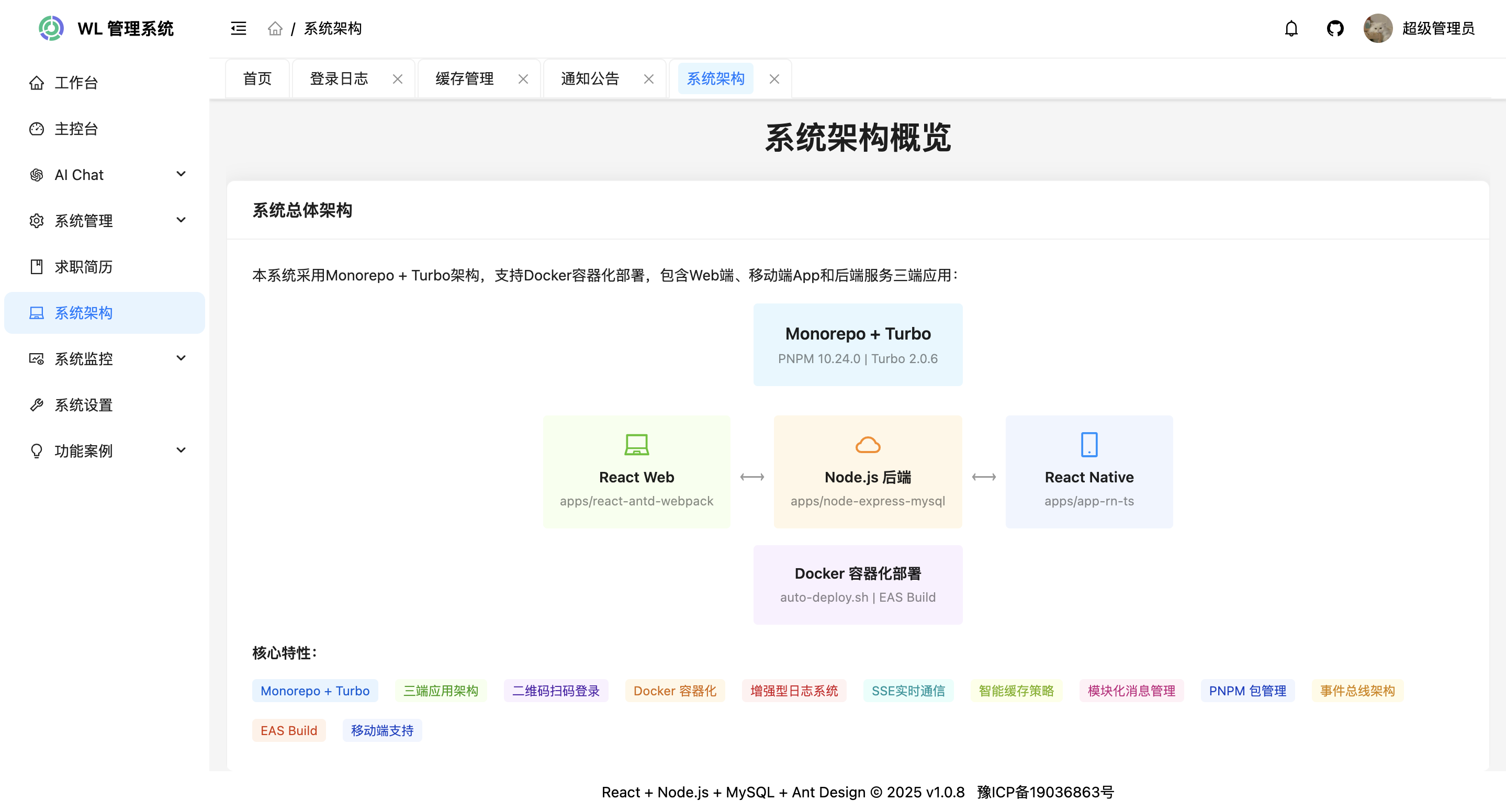Select the 主控台 dashboard icon
The width and height of the screenshot is (1506, 812).
(x=37, y=129)
